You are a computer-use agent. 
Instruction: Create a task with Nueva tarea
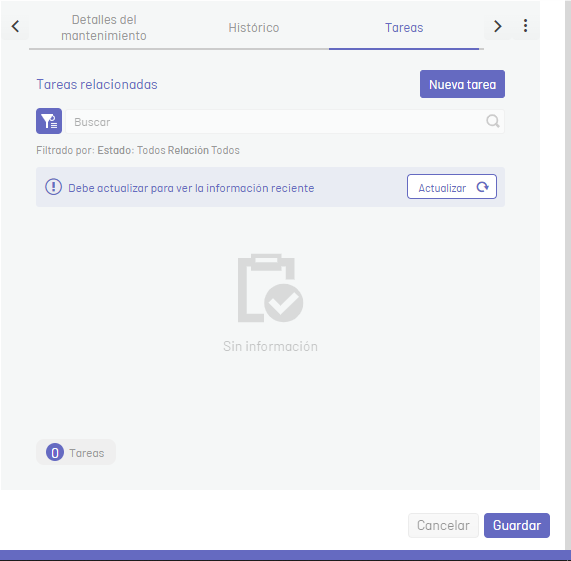462,84
